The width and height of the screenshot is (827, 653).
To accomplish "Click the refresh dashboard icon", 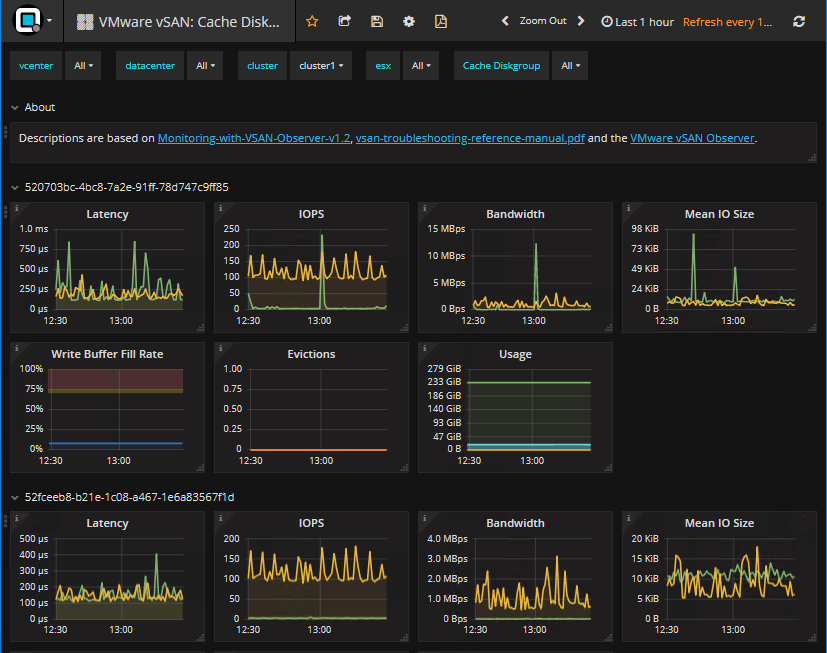I will (798, 21).
